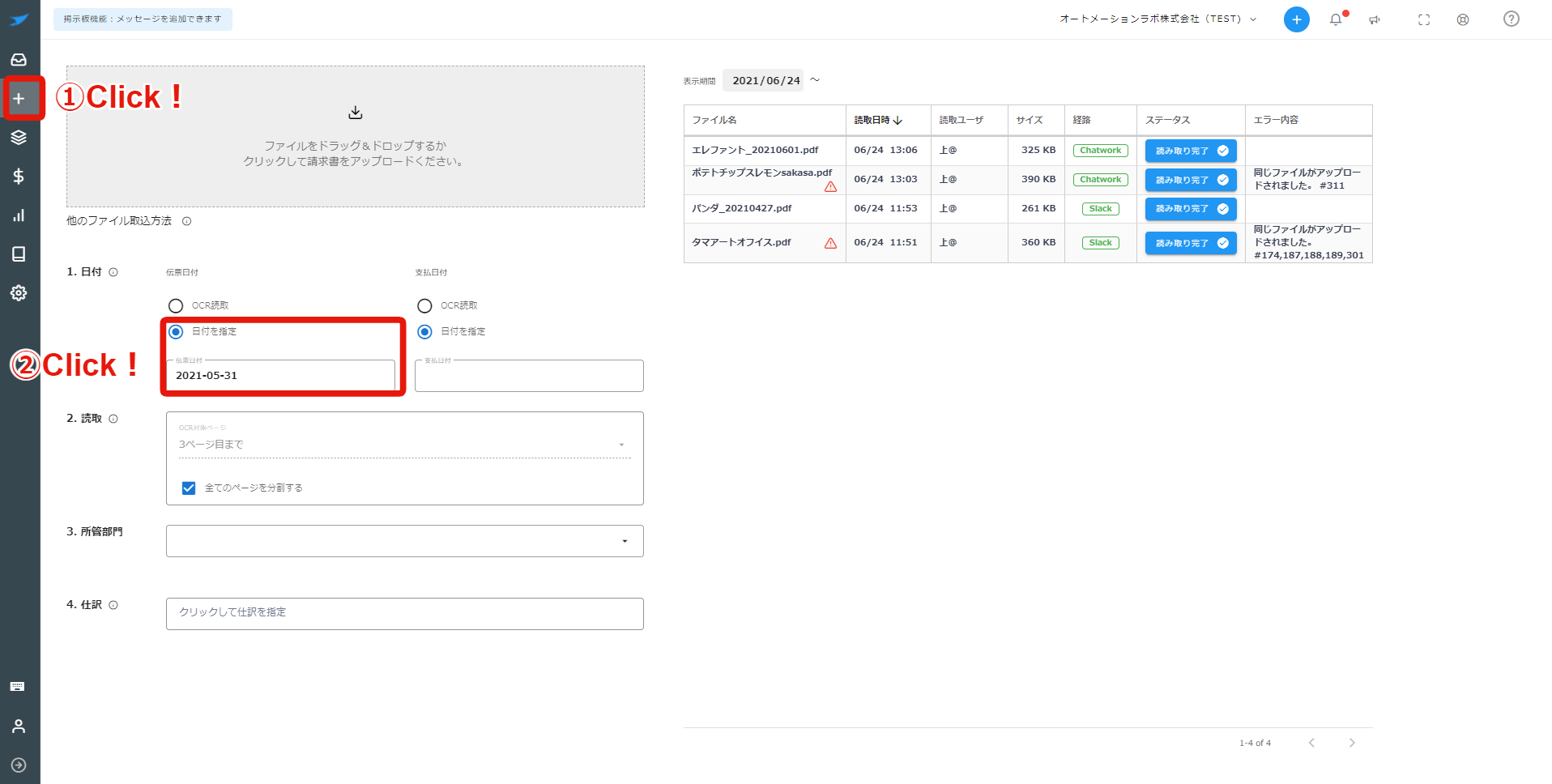
Task: Click the blue plus button in header
Action: click(x=1296, y=19)
